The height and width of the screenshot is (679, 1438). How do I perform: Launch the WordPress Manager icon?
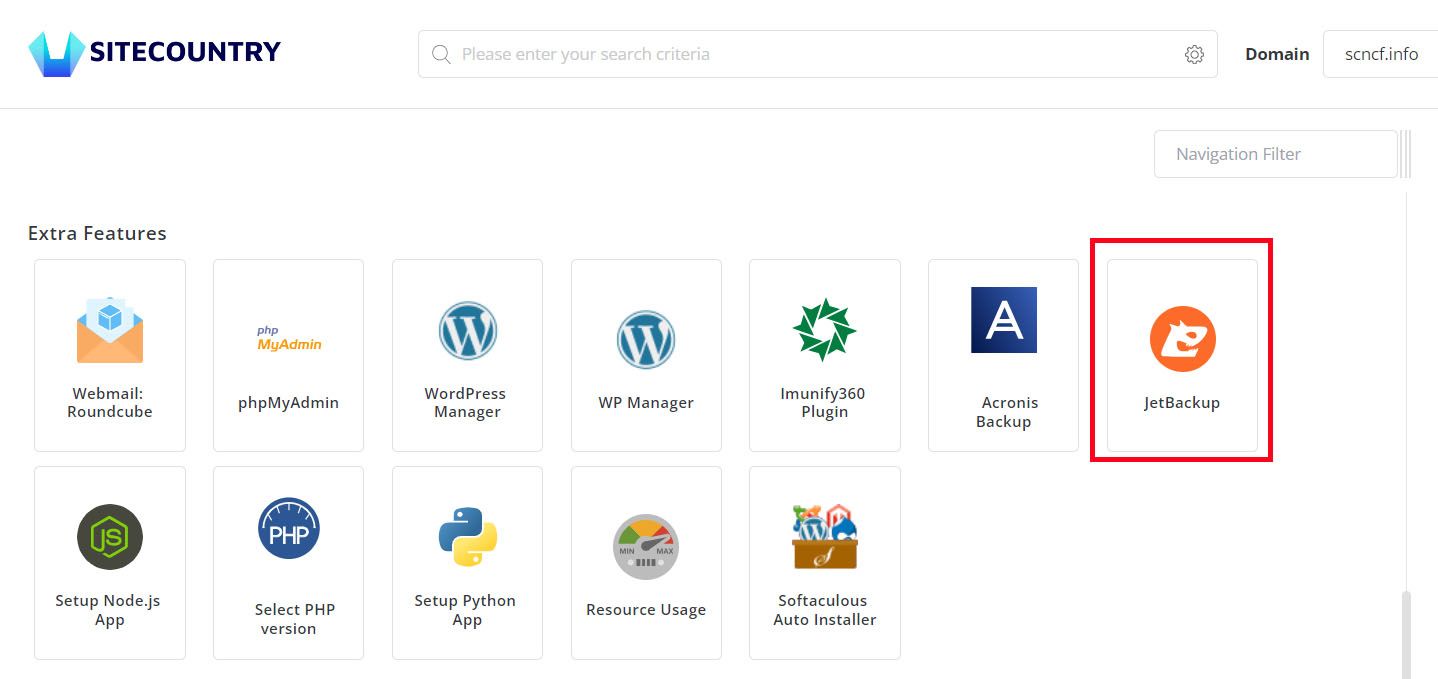point(467,331)
